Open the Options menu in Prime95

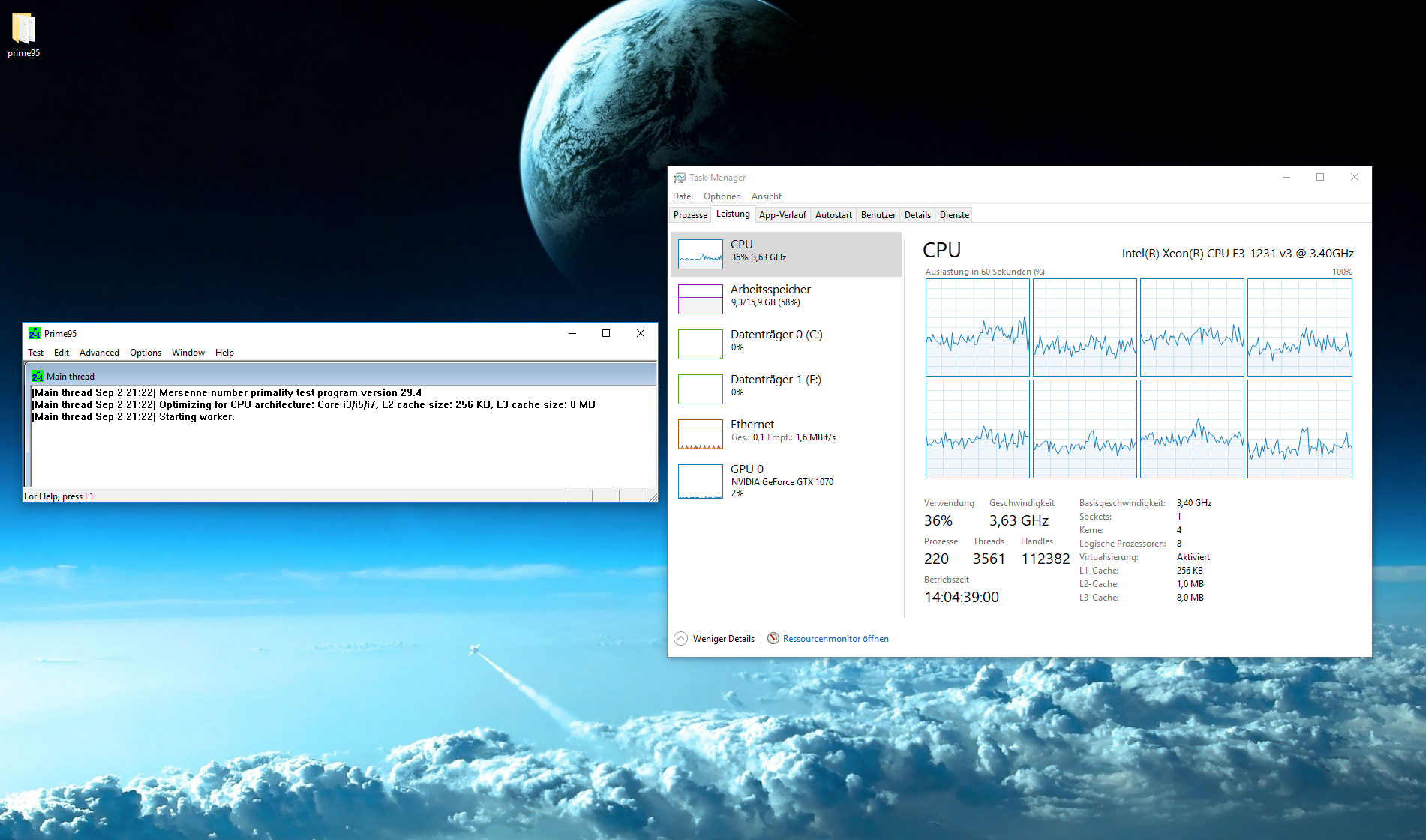146,352
